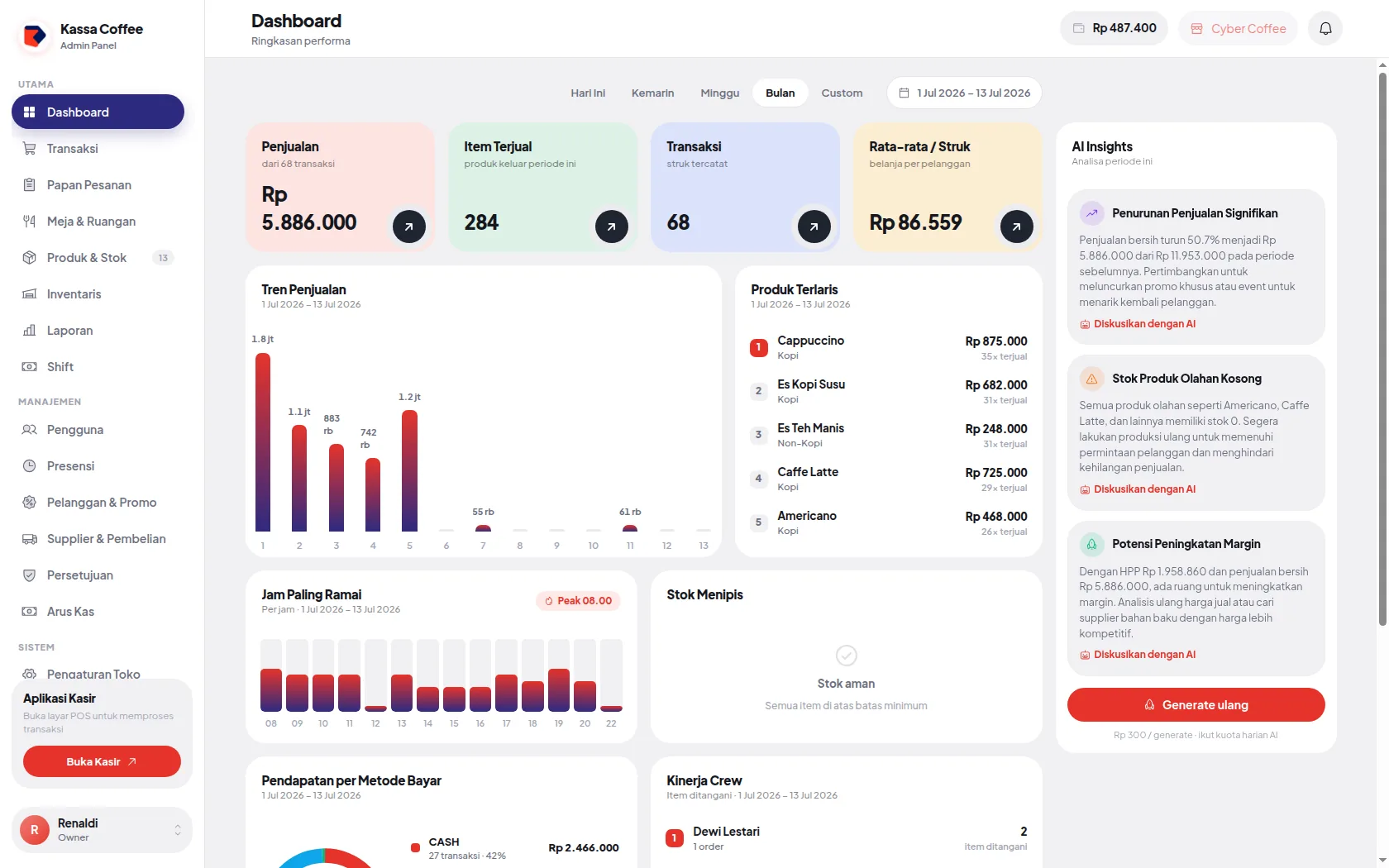1389x868 pixels.
Task: Click the Shift cash icon
Action: (x=30, y=367)
